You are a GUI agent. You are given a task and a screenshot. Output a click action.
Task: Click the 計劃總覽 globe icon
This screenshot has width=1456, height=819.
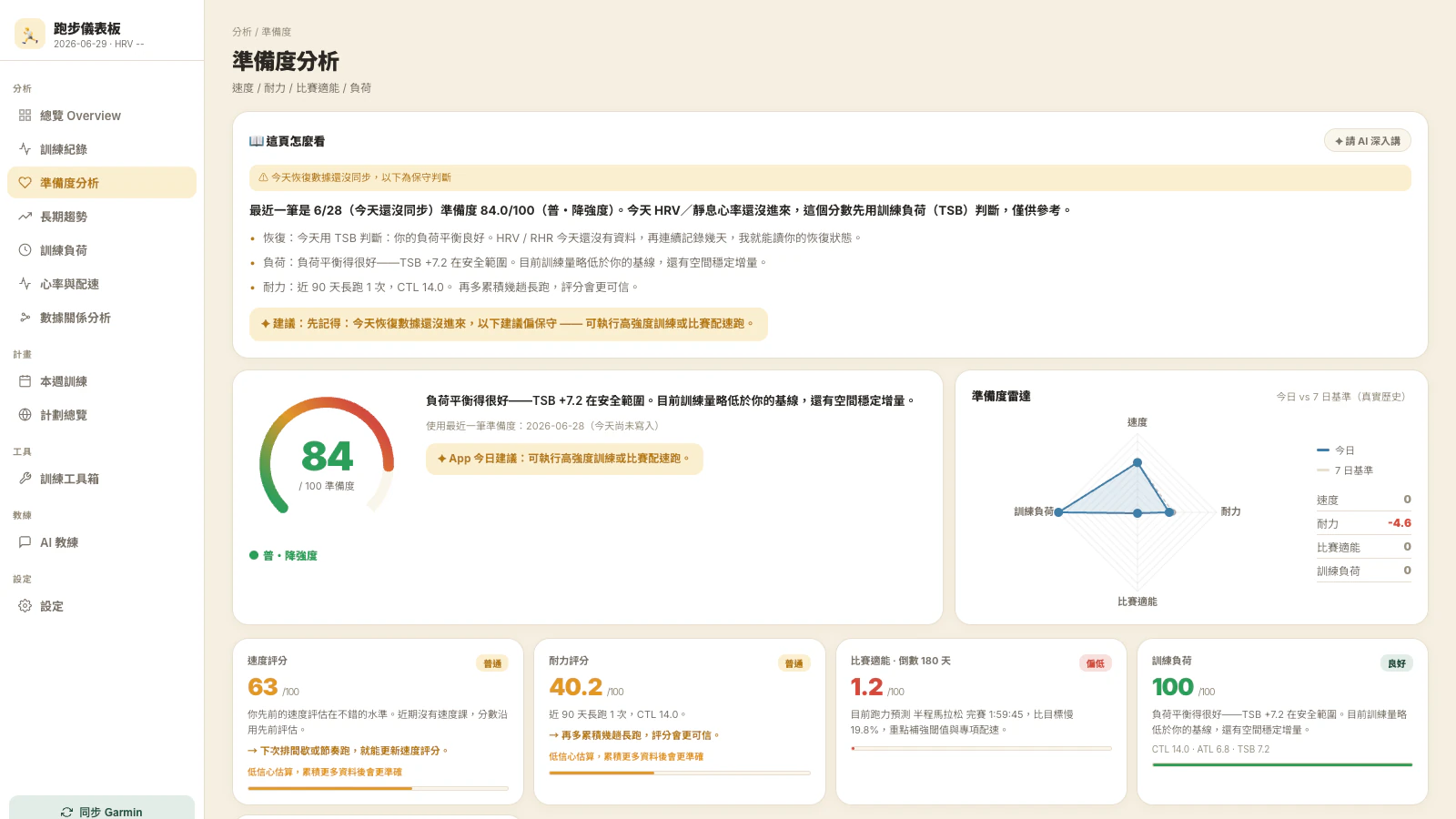coord(25,415)
